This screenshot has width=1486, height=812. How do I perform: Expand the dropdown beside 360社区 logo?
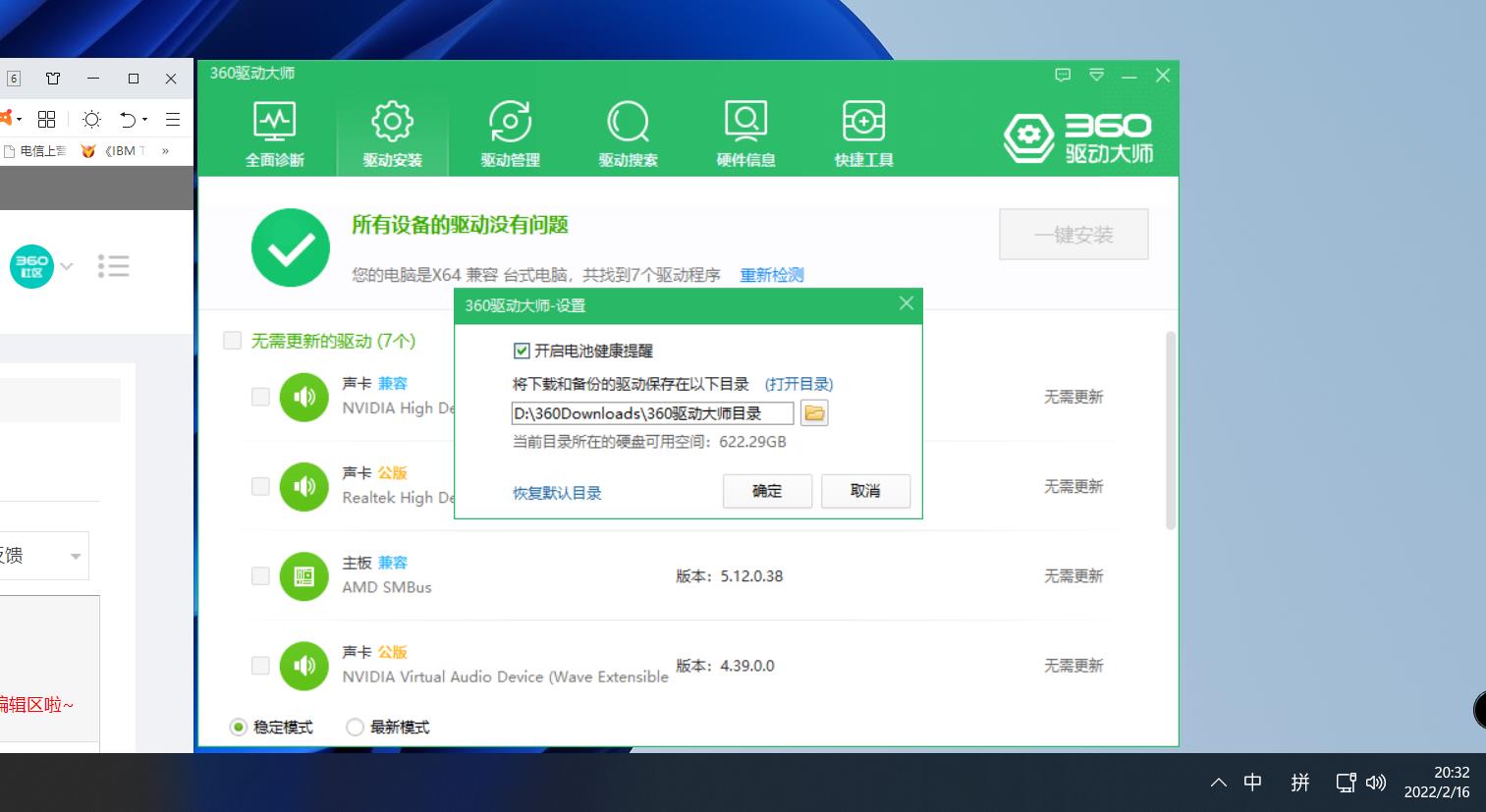tap(67, 266)
